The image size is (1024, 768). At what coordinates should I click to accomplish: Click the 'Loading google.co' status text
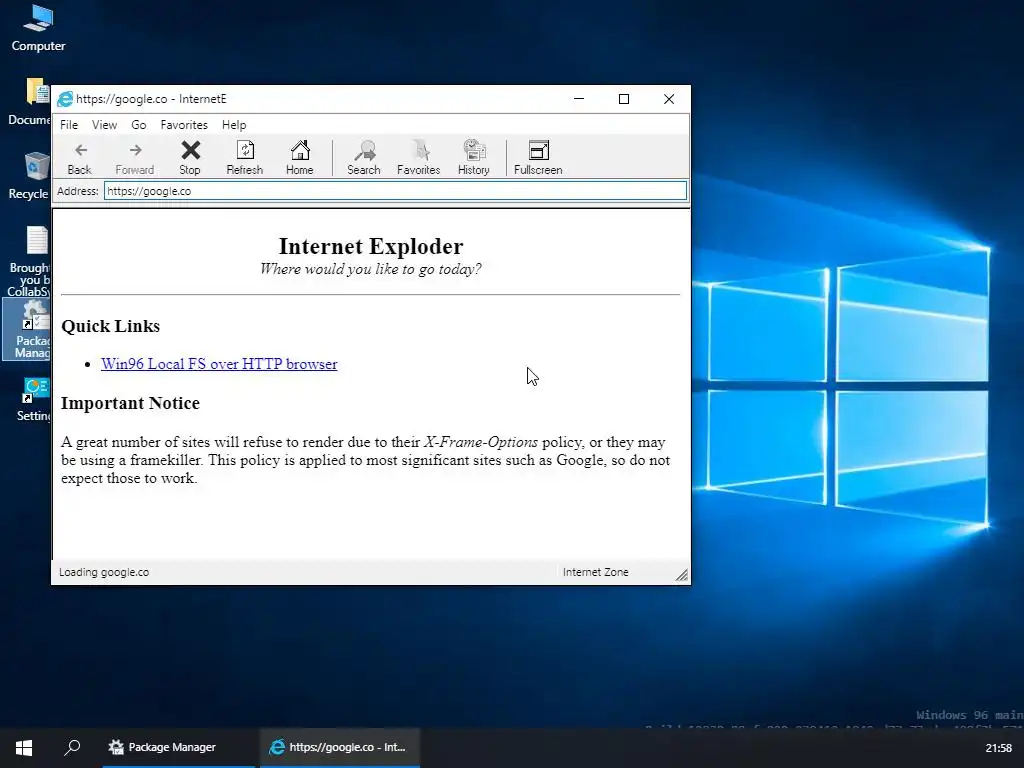pos(104,572)
